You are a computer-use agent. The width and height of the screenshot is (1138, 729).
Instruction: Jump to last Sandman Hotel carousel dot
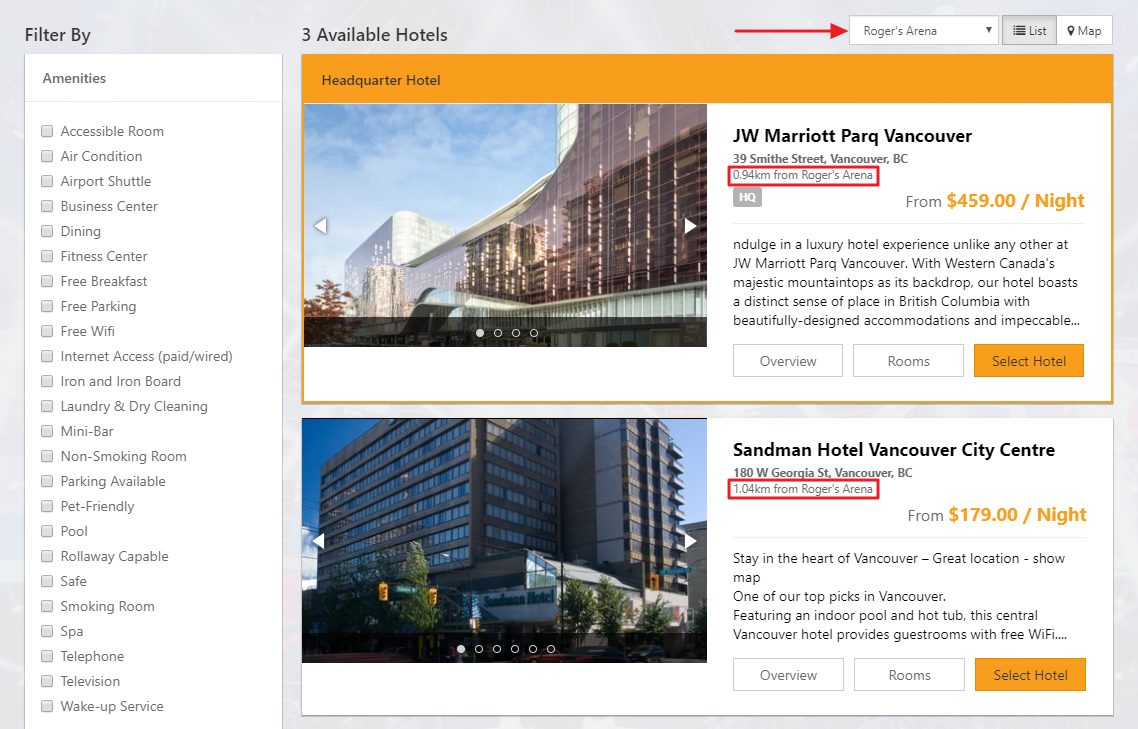point(551,648)
